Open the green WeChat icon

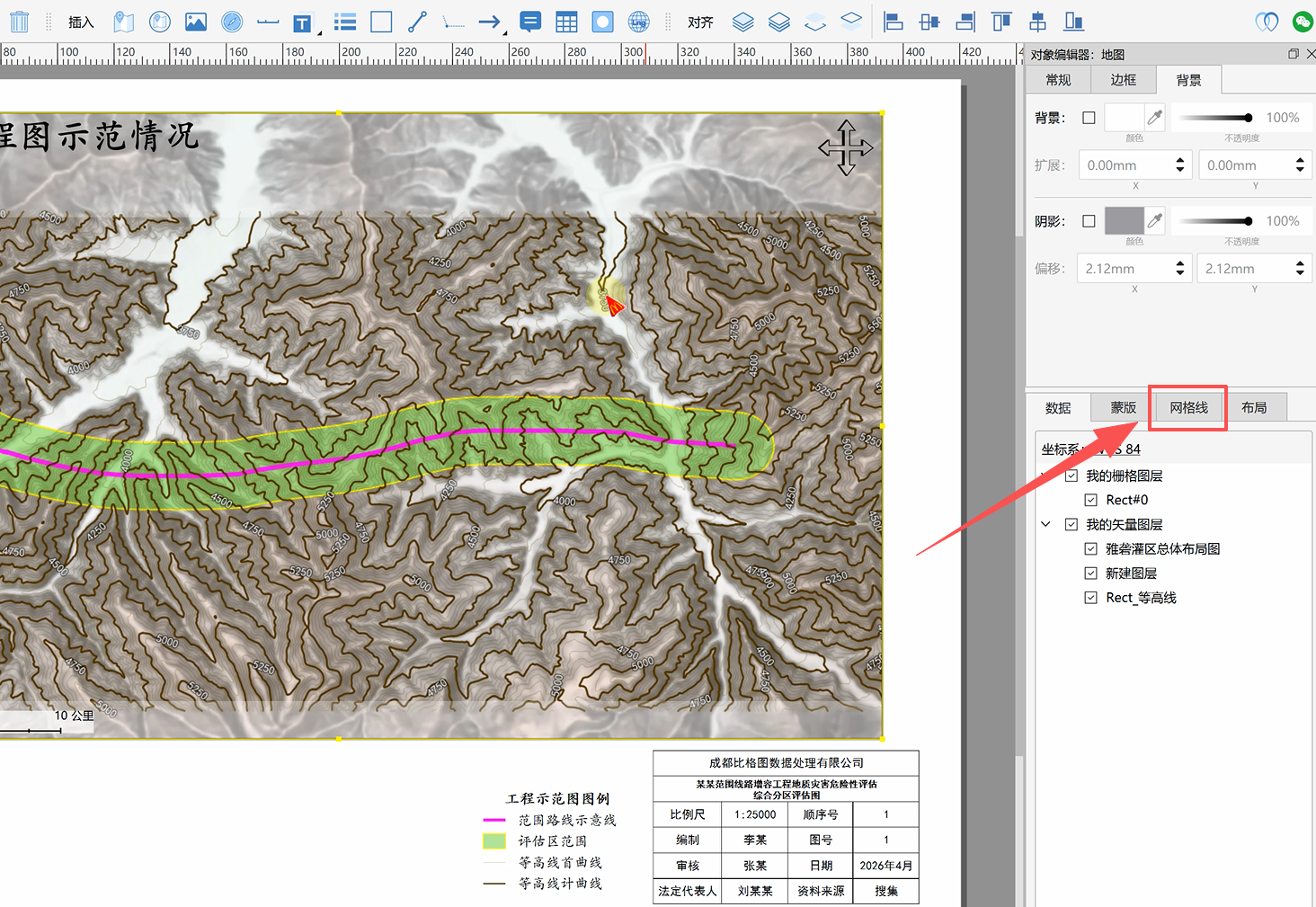[1303, 22]
